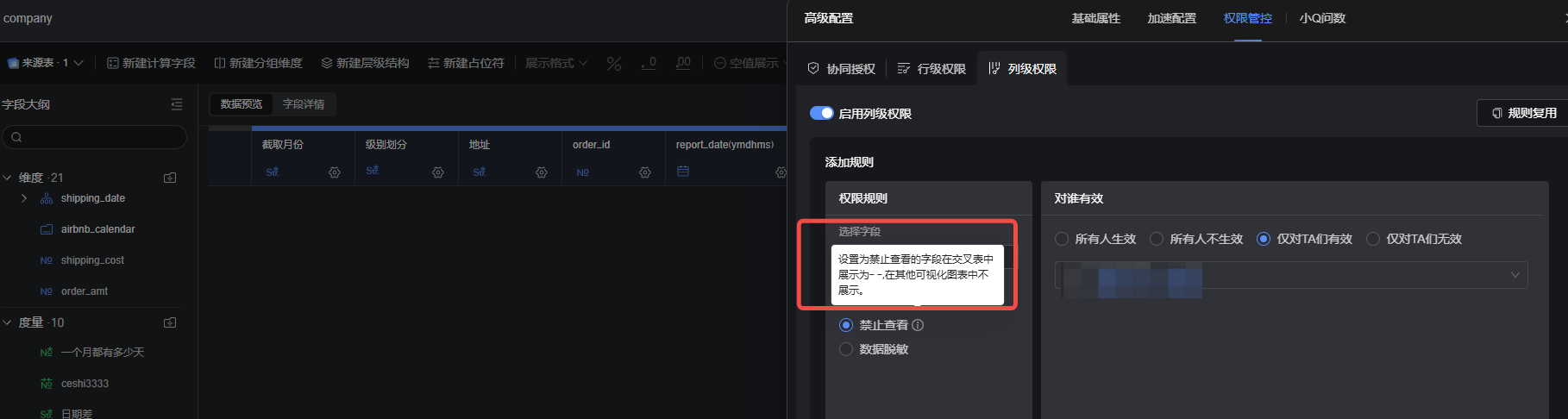Image resolution: width=1568 pixels, height=419 pixels.
Task: Switch to the 基础属性 tab
Action: (1095, 18)
